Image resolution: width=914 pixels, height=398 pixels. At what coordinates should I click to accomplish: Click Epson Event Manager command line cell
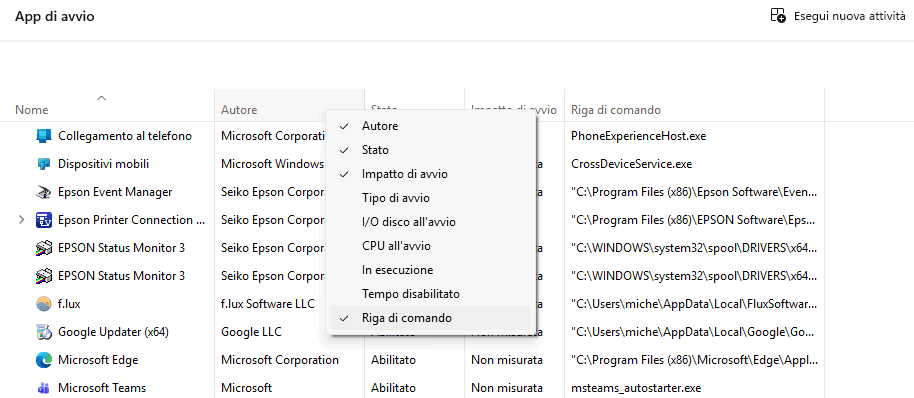click(x=694, y=192)
